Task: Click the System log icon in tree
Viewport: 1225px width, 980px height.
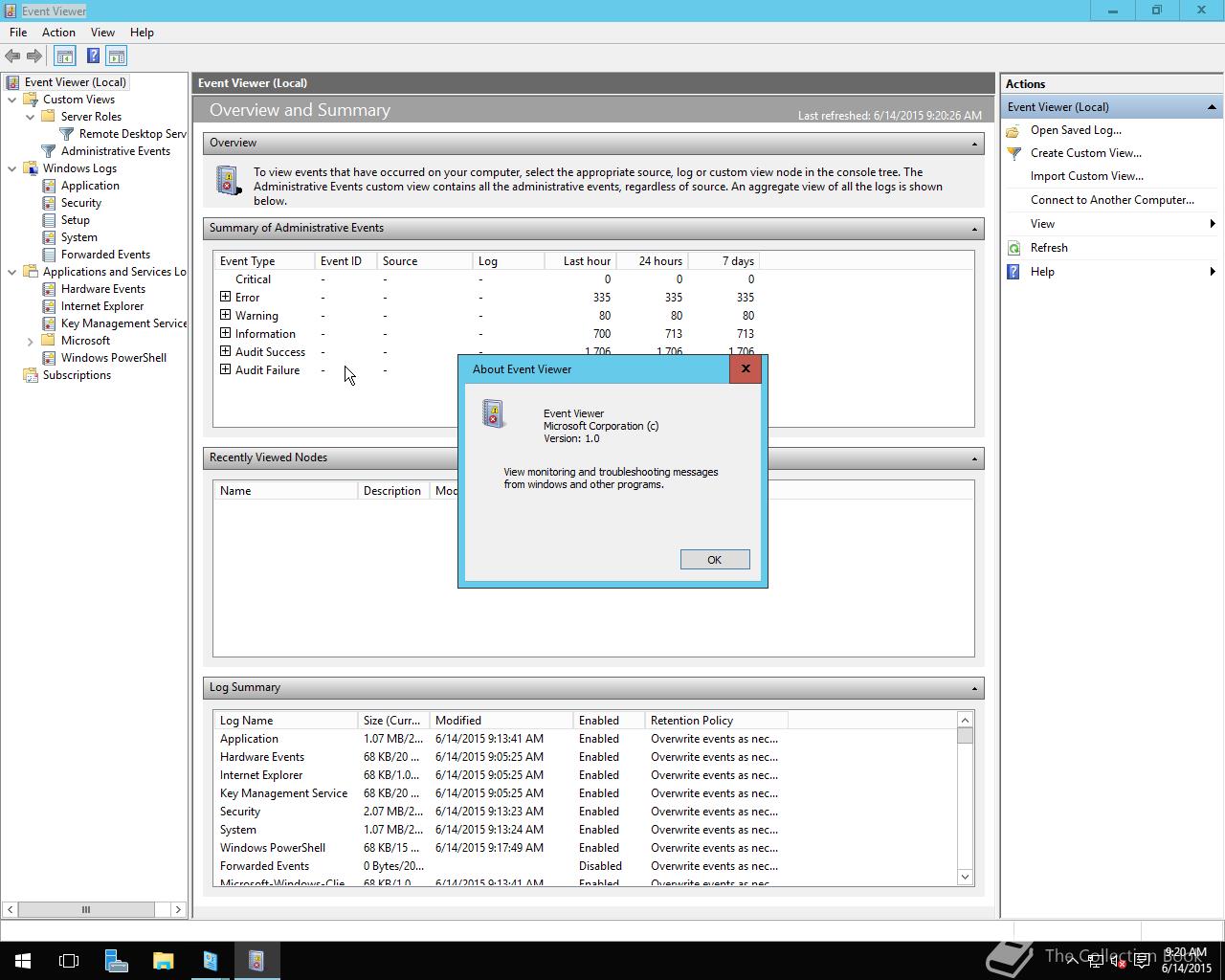Action: [x=49, y=237]
